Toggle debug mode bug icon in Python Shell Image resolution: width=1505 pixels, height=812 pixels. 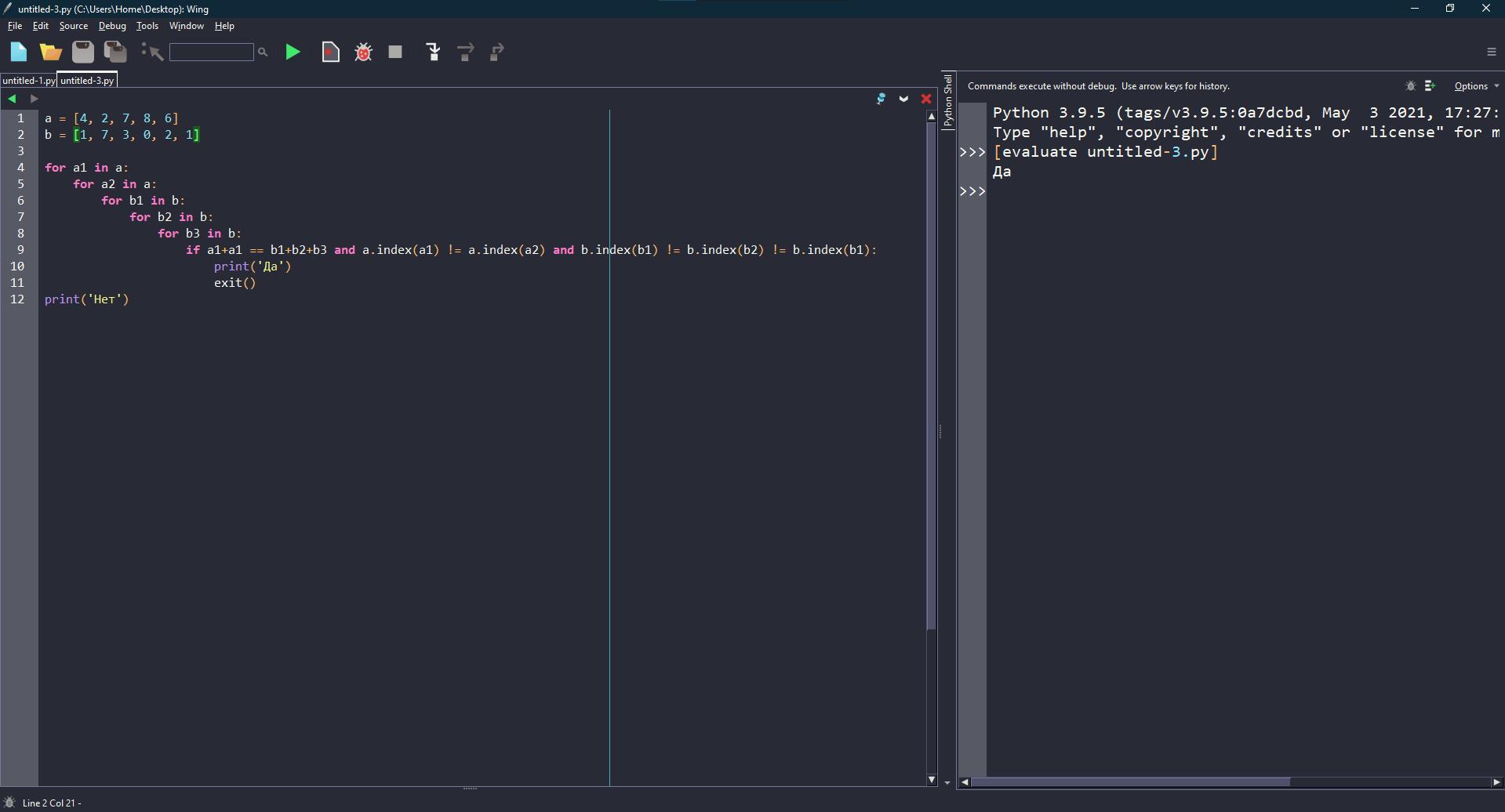[1410, 86]
